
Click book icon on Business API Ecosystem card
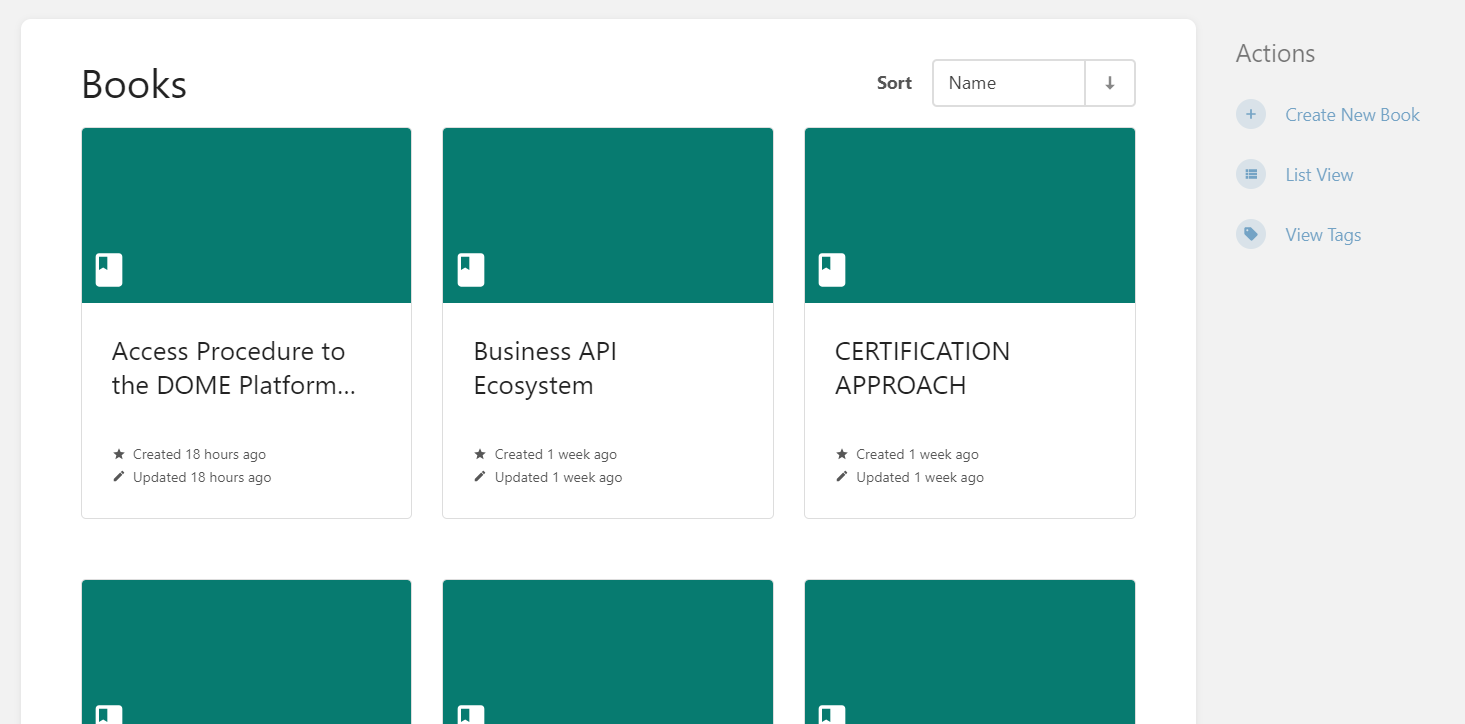(471, 270)
